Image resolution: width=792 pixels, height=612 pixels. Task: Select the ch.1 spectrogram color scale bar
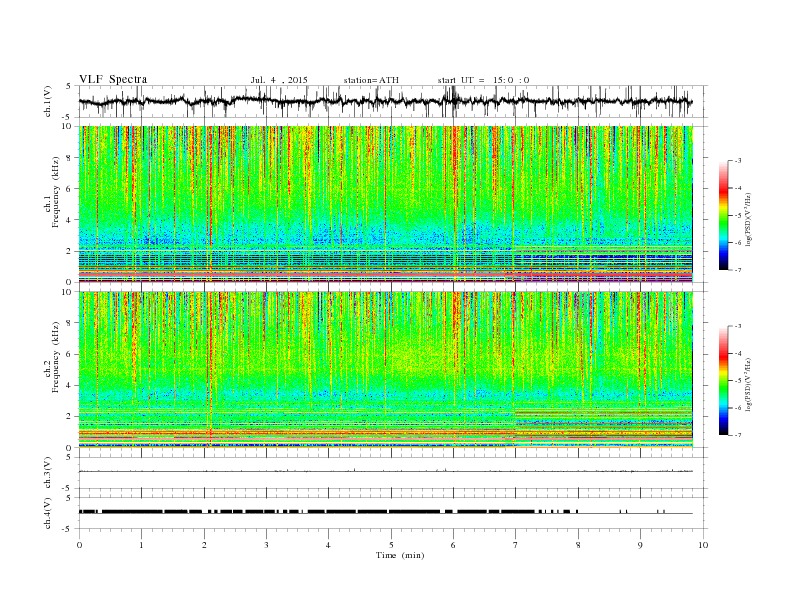723,215
